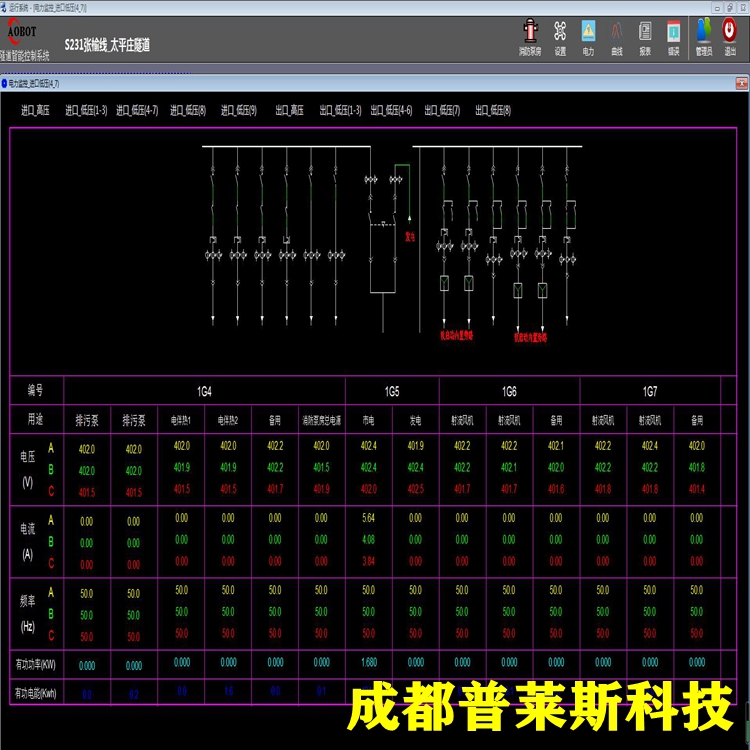Click the AOBOT logo in the header
Image resolution: width=750 pixels, height=750 pixels.
pyautogui.click(x=21, y=31)
